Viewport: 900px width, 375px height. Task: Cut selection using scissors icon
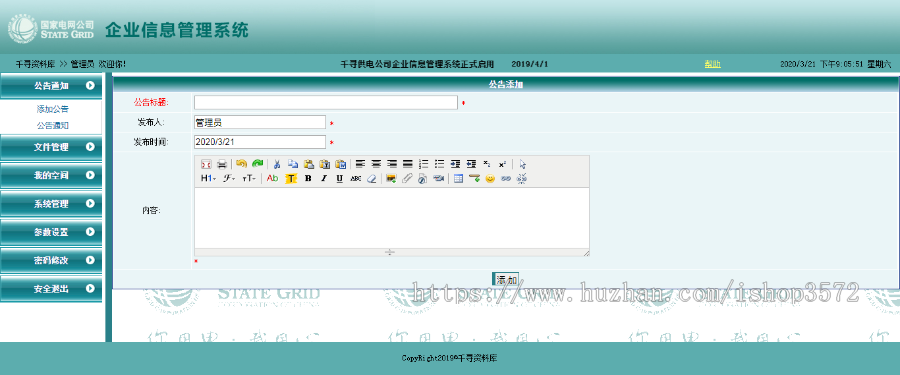pyautogui.click(x=277, y=164)
